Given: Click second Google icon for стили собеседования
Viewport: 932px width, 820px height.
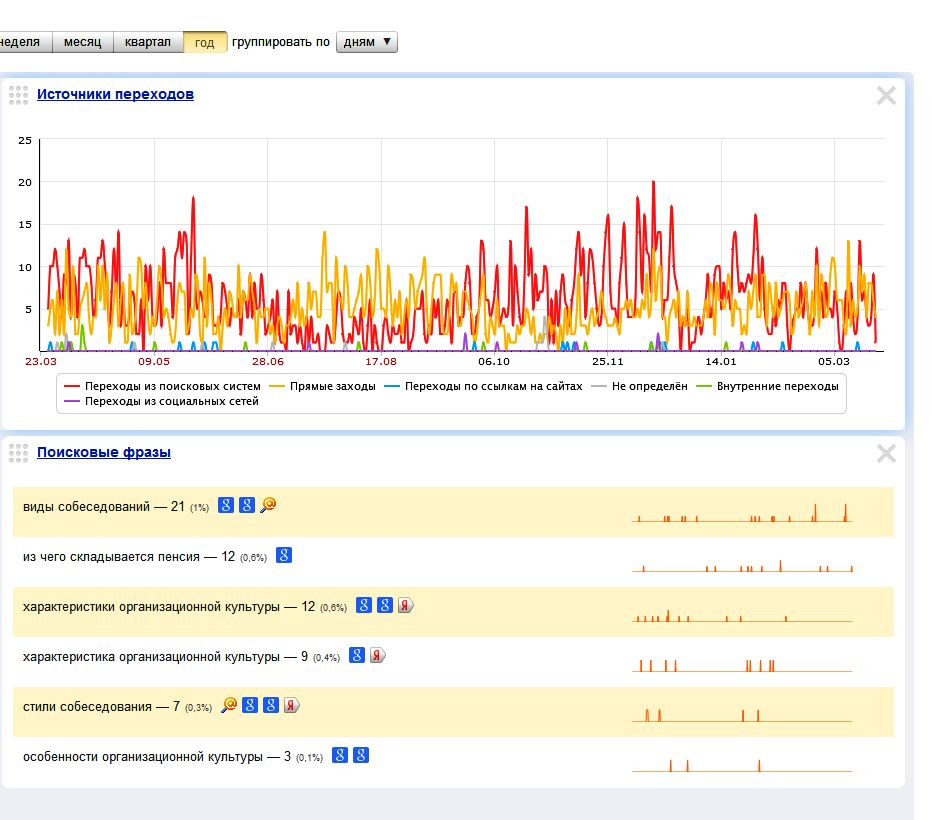Looking at the screenshot, I should (x=271, y=705).
